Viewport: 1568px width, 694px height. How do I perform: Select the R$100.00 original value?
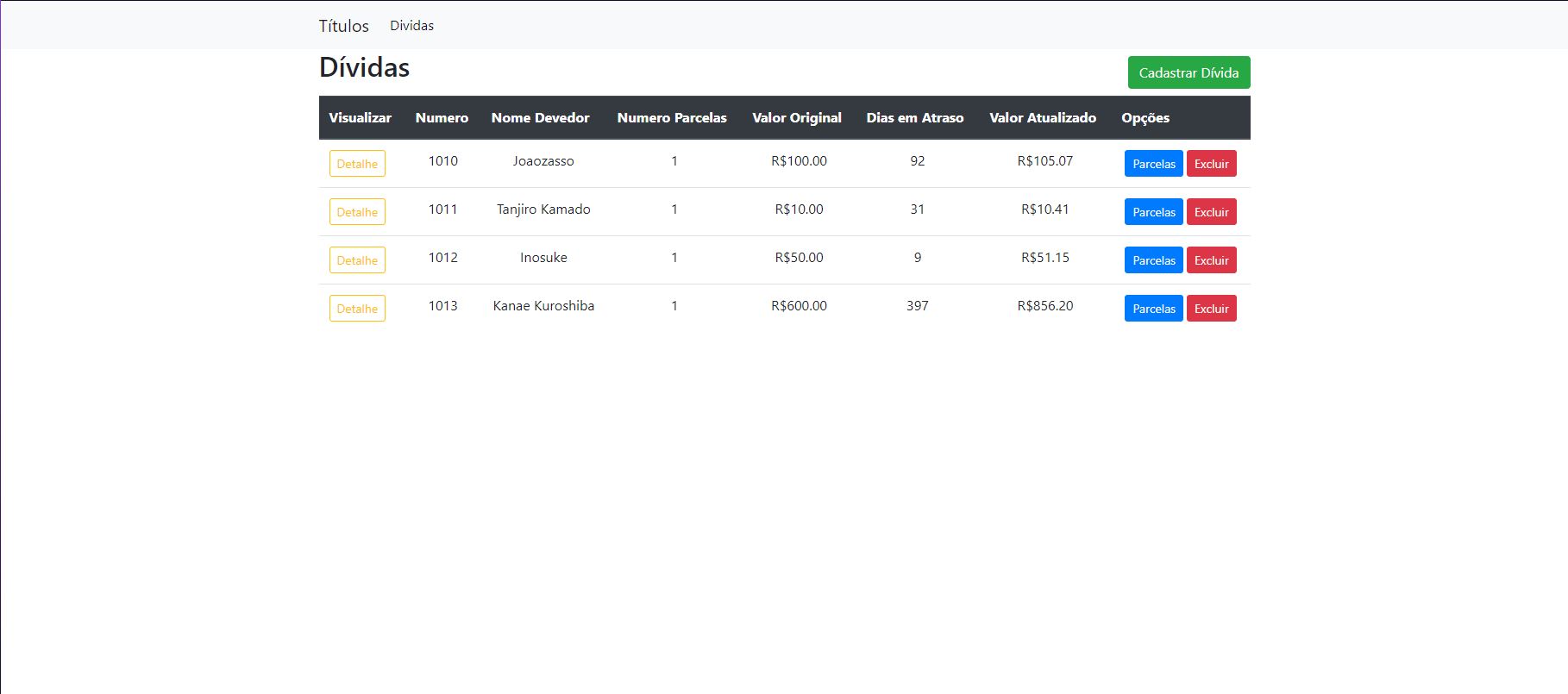[799, 161]
